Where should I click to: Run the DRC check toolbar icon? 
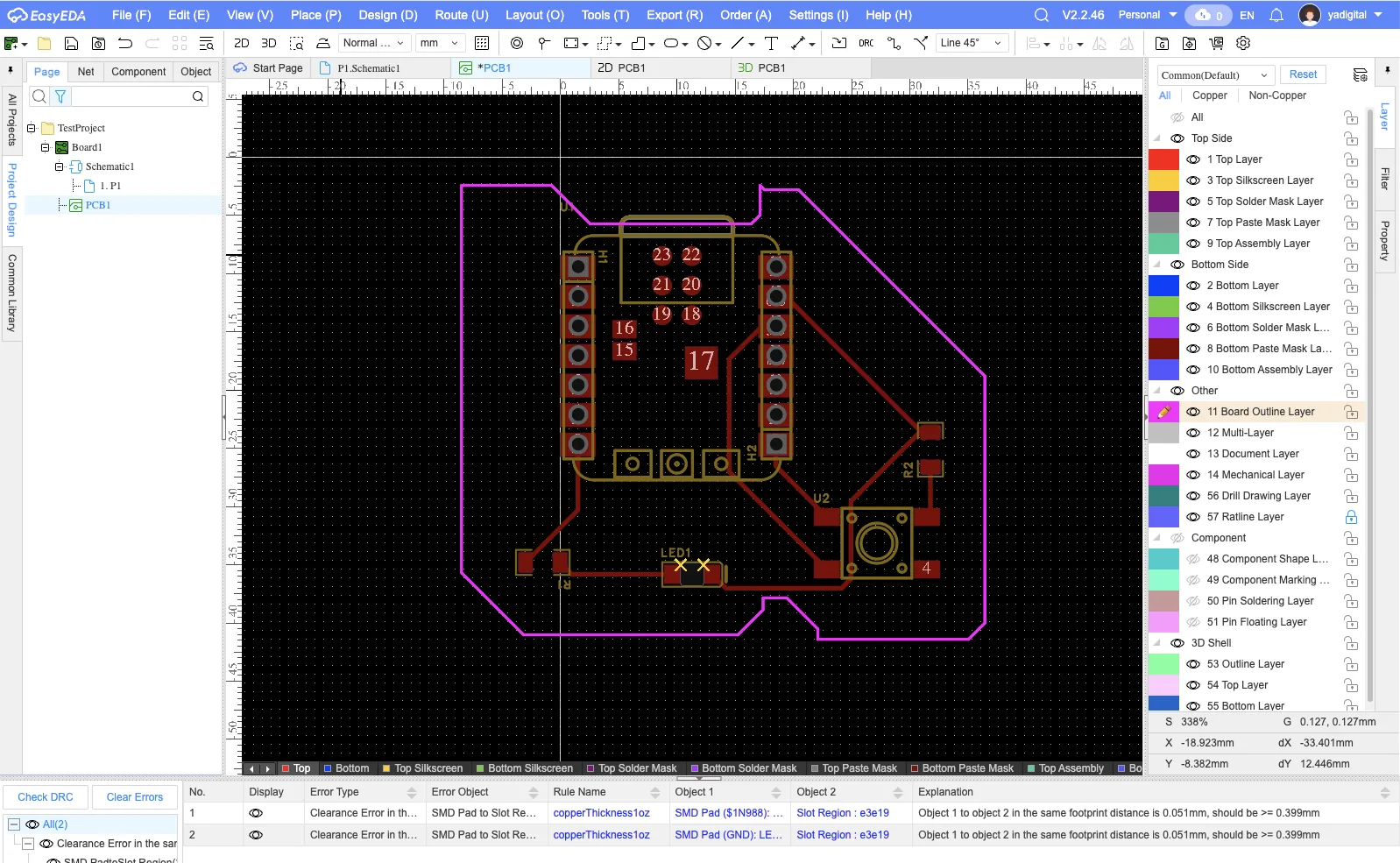[x=866, y=43]
